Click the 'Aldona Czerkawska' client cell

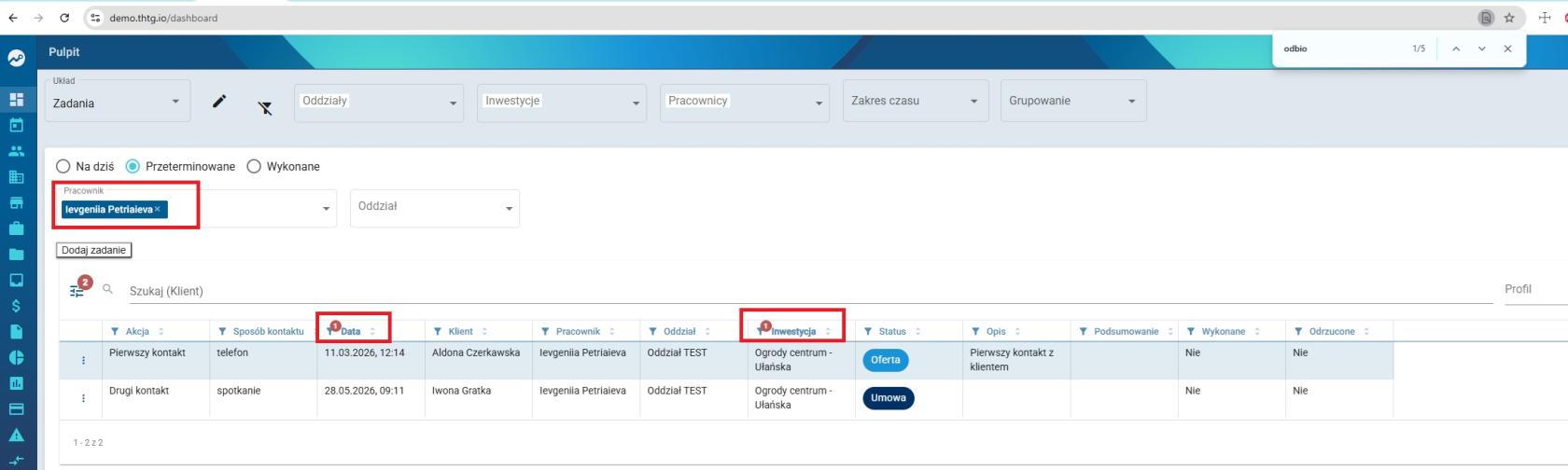(476, 352)
